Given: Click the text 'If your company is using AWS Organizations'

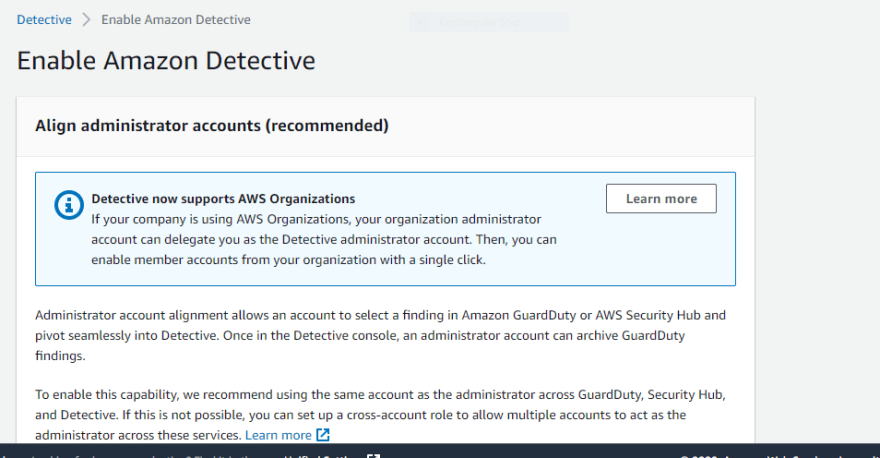Looking at the screenshot, I should pyautogui.click(x=221, y=219).
